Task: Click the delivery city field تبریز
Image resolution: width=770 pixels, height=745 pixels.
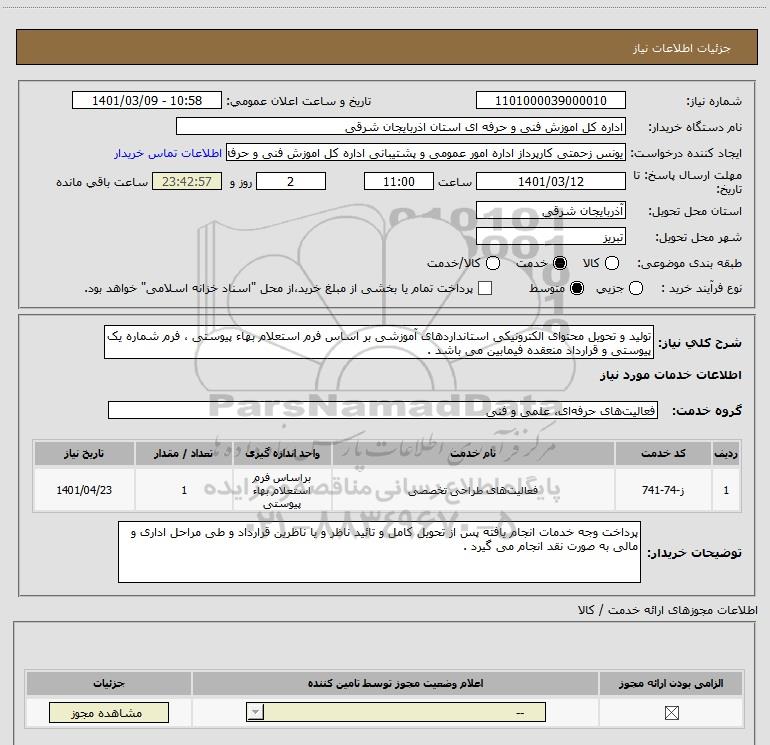Action: tap(550, 237)
